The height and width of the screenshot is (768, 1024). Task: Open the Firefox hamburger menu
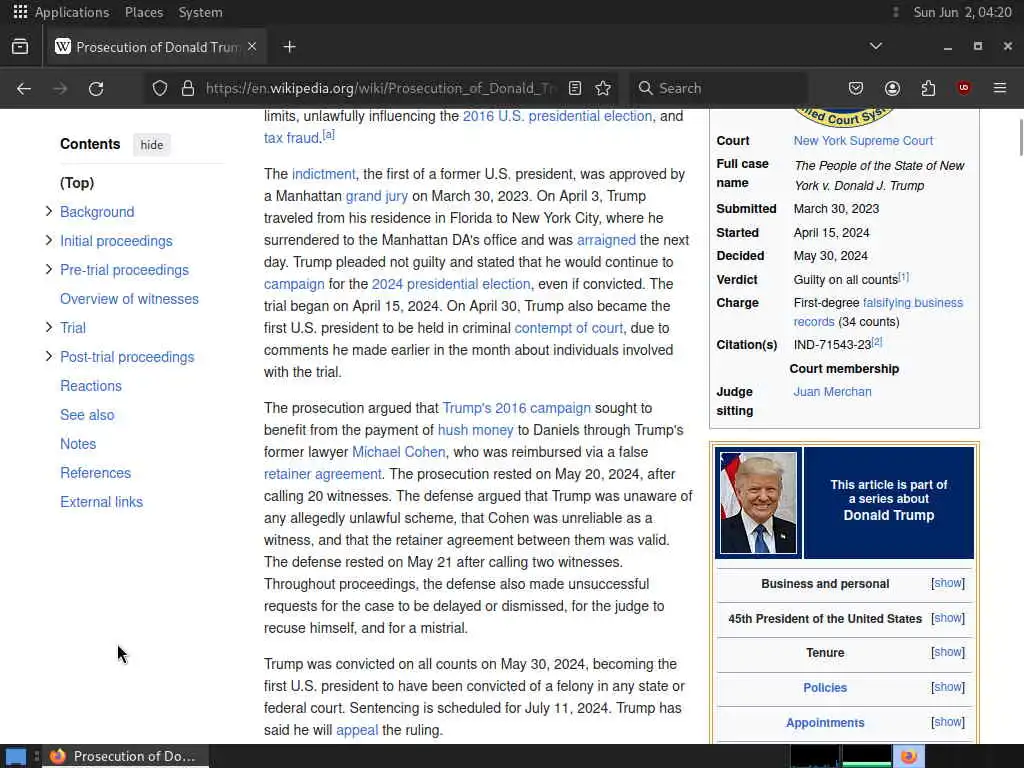[1000, 88]
